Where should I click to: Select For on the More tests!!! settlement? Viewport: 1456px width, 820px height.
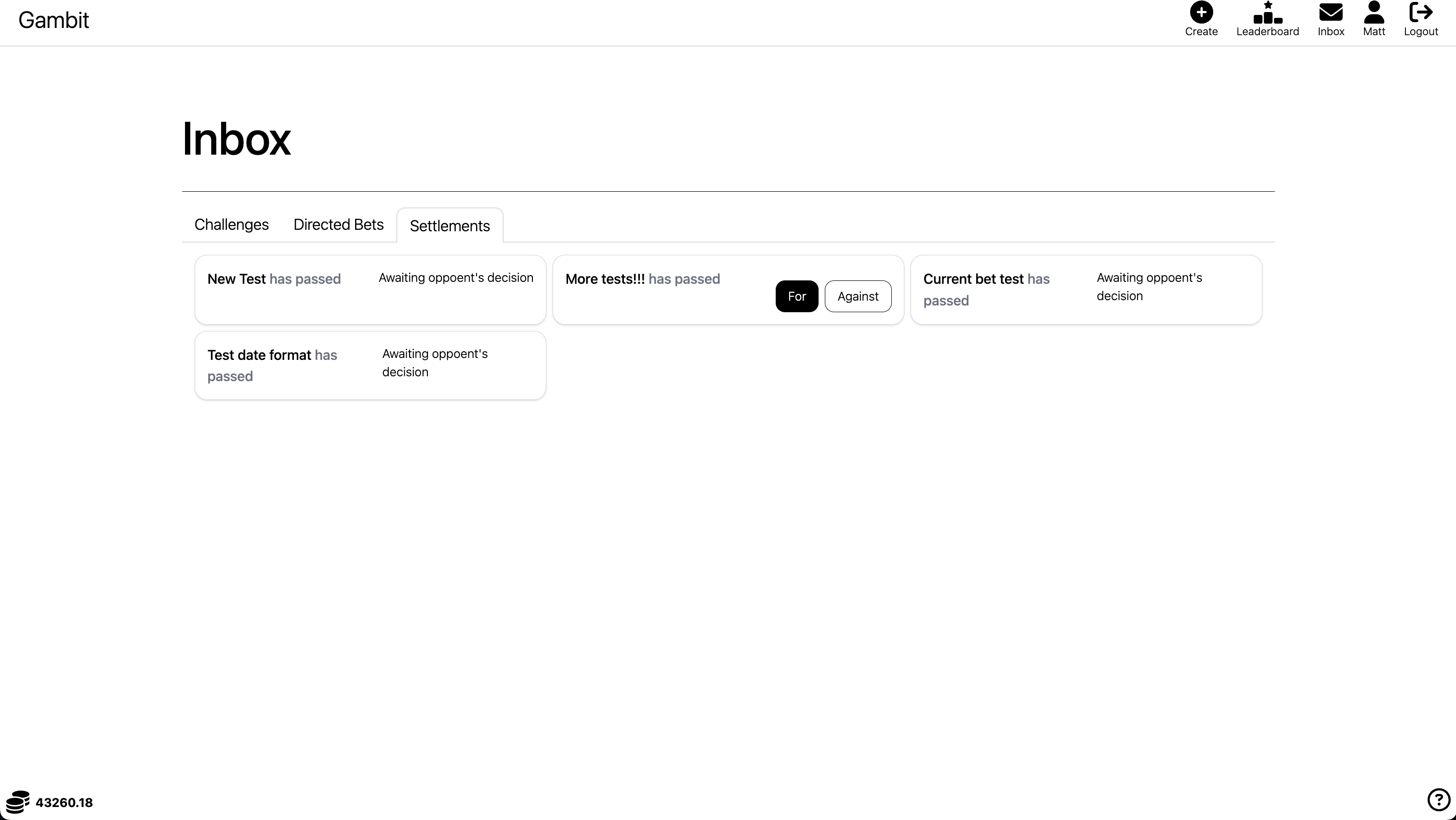796,296
